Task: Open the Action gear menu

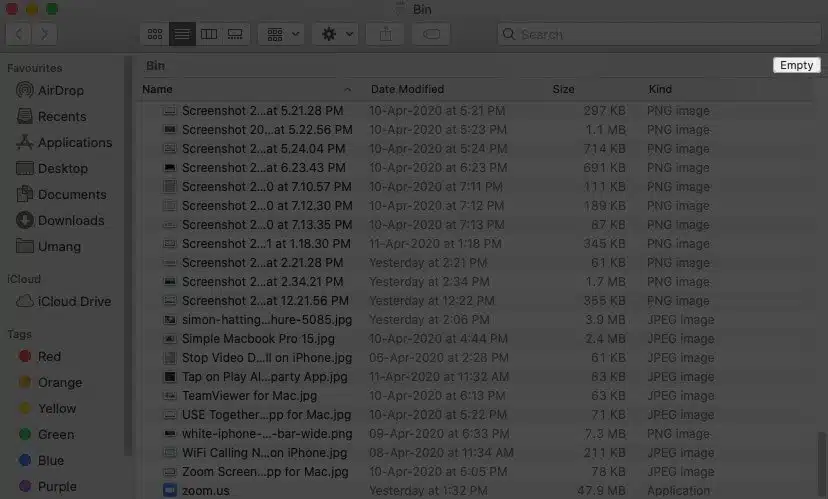Action: click(336, 34)
